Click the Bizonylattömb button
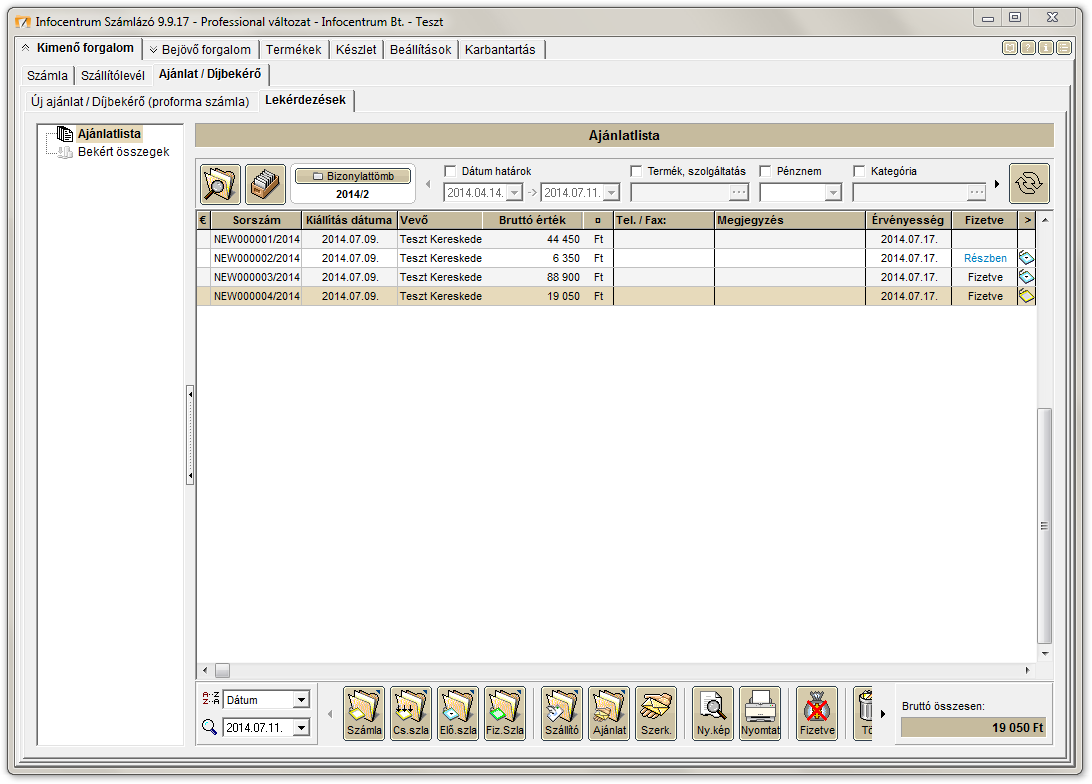The image size is (1092, 784). click(x=354, y=176)
